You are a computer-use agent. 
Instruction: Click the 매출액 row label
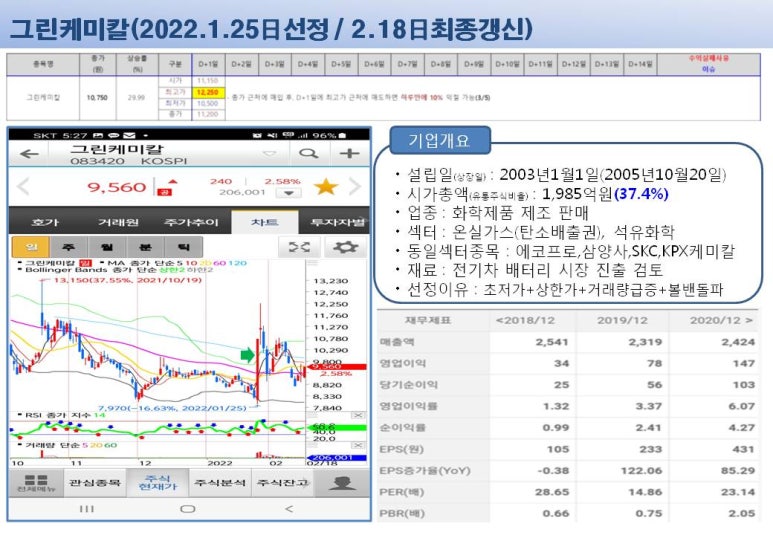click(x=397, y=342)
